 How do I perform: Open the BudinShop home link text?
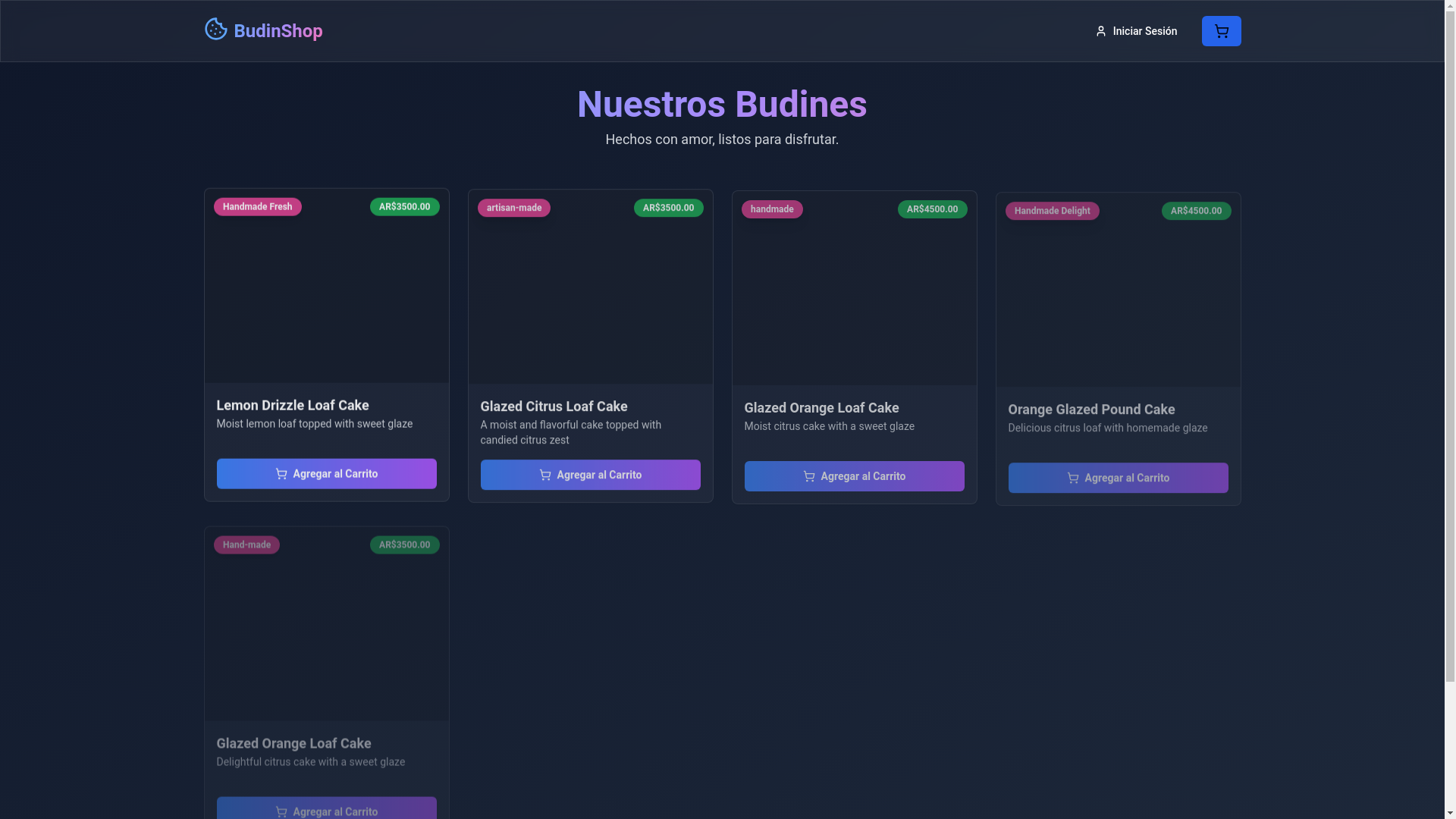[278, 31]
